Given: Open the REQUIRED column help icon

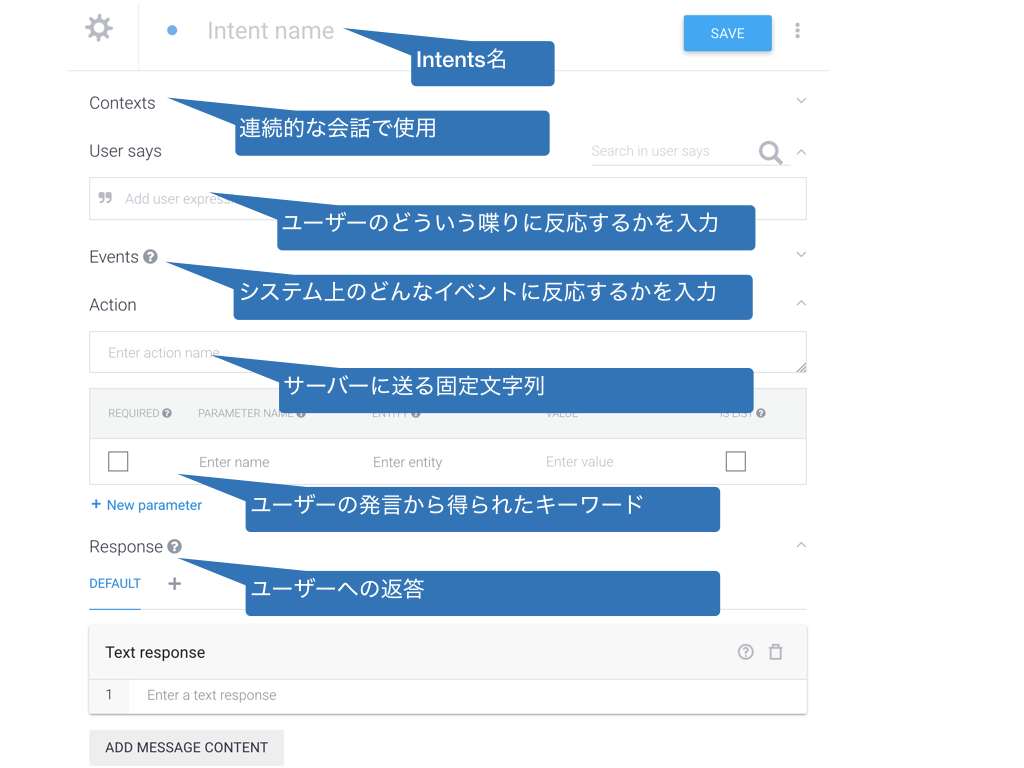Looking at the screenshot, I should tap(166, 413).
